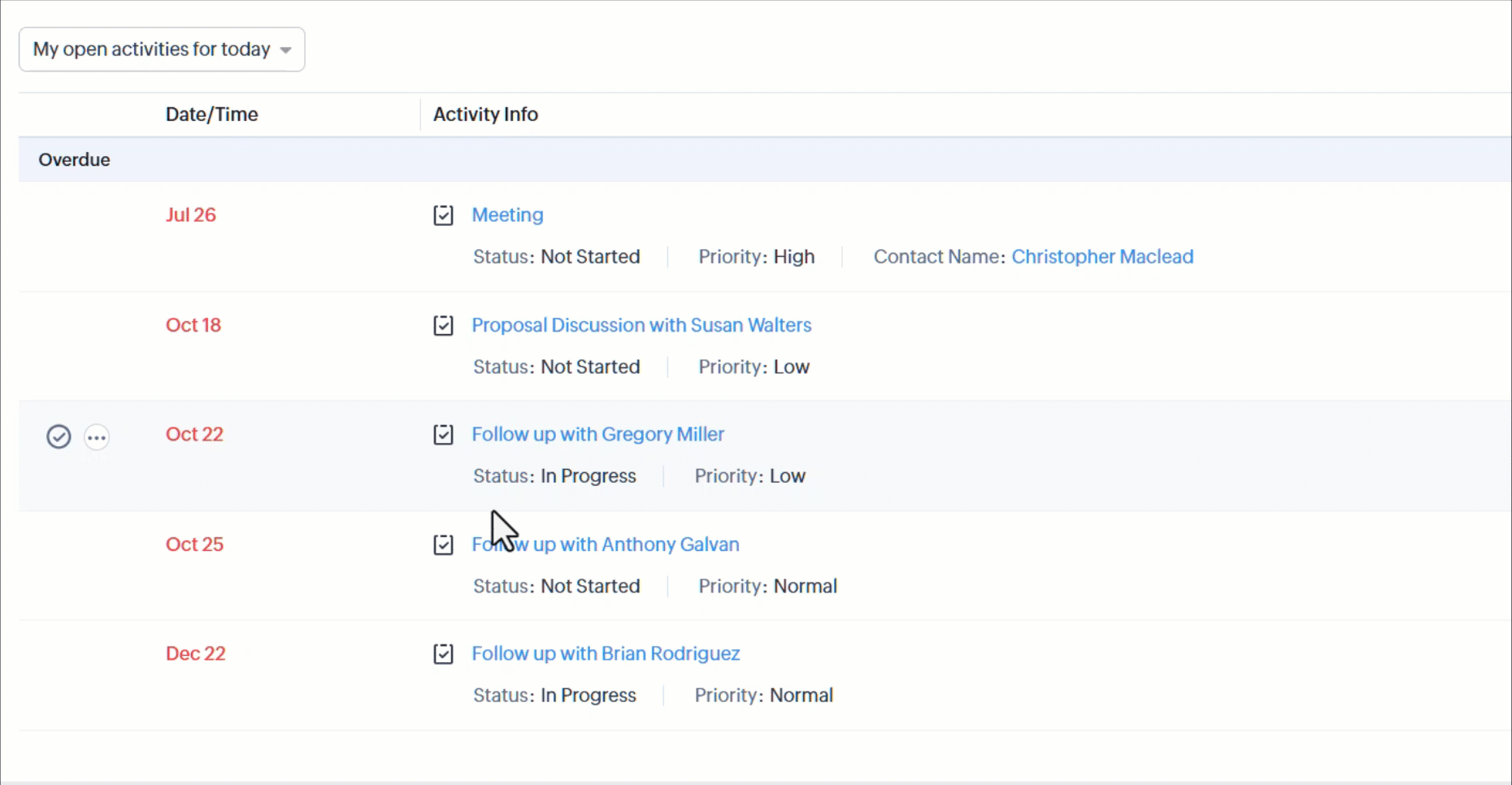Open contact Christopher Maclead
This screenshot has width=1512, height=785.
(x=1101, y=257)
